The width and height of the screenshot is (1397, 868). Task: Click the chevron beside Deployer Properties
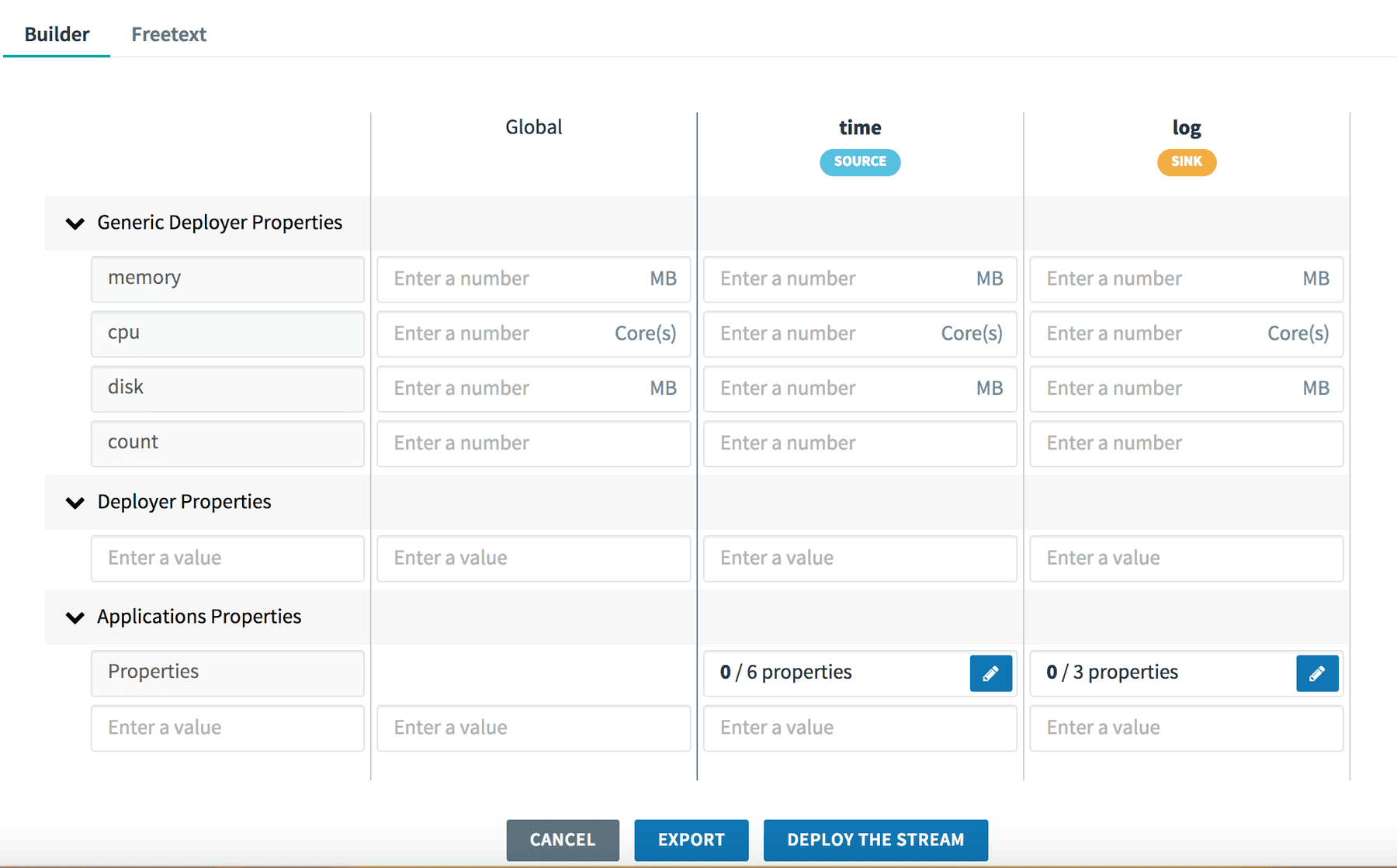tap(75, 503)
